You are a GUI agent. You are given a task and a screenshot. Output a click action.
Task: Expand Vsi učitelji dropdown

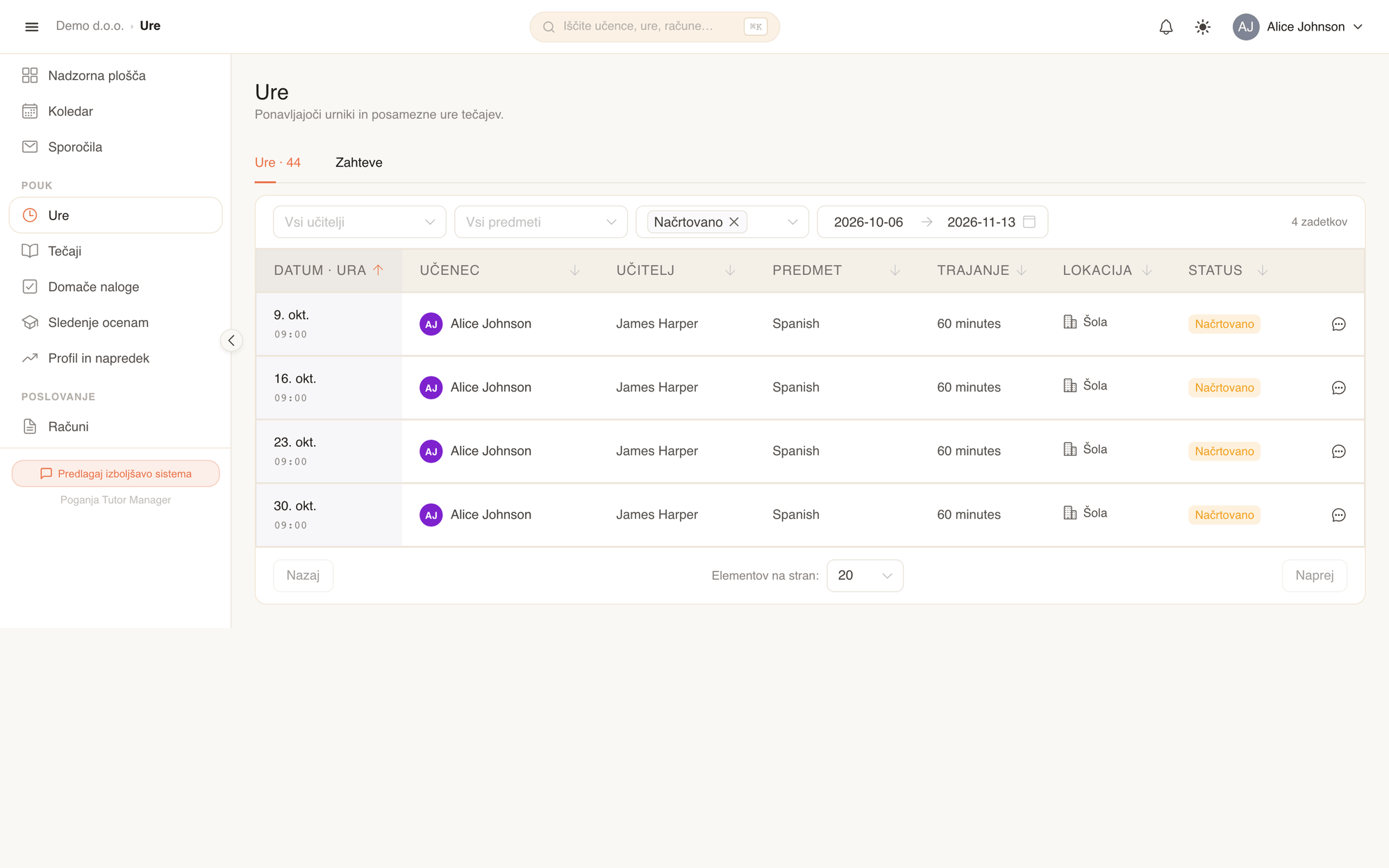(359, 222)
